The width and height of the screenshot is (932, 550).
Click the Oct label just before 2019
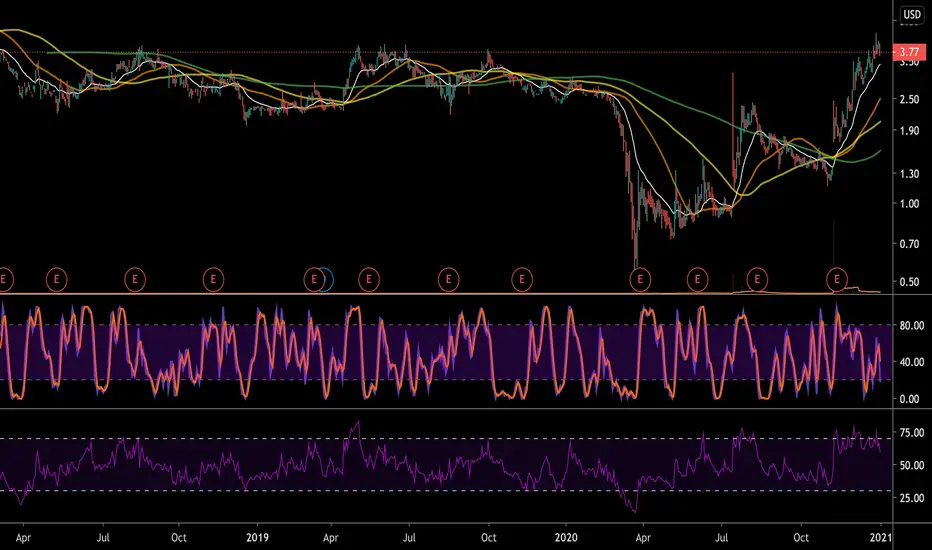click(x=179, y=538)
